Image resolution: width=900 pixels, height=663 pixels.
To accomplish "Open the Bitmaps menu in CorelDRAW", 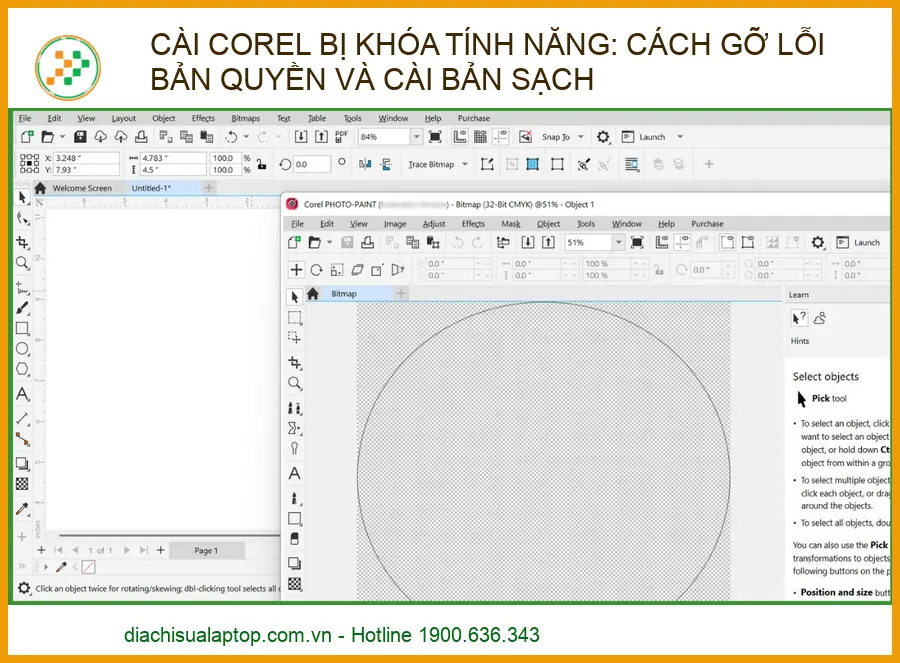I will [x=245, y=118].
